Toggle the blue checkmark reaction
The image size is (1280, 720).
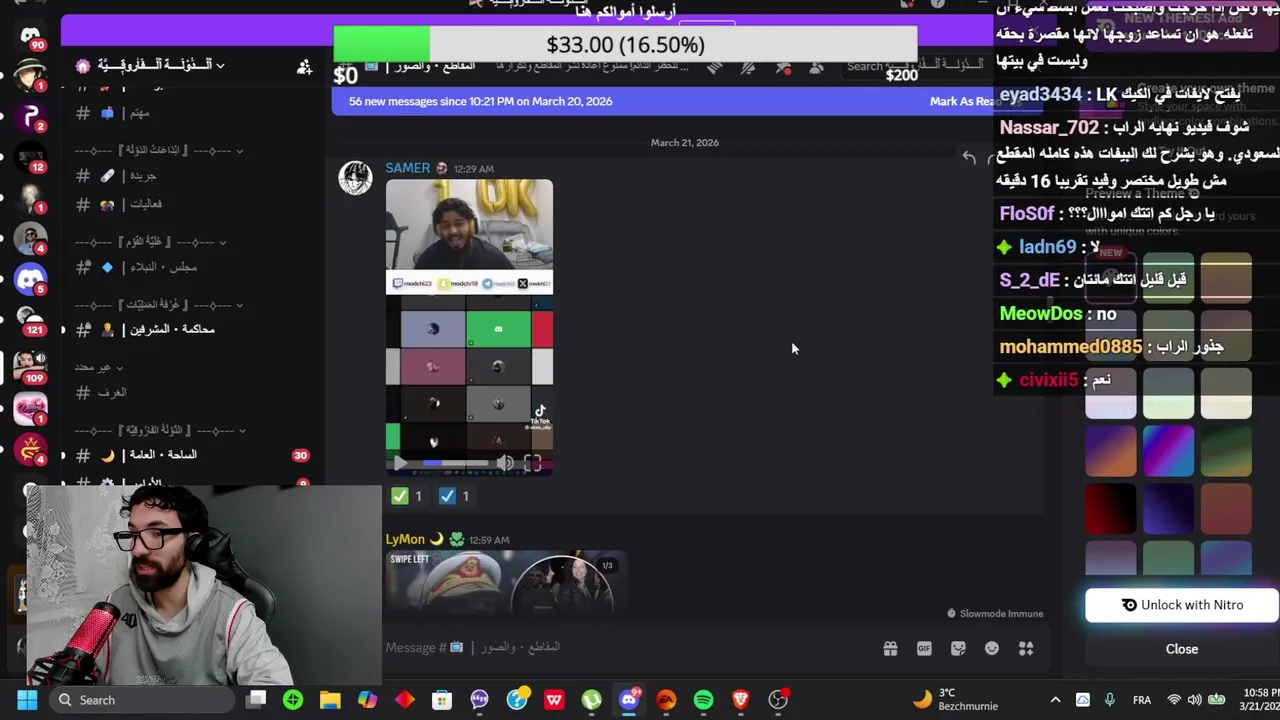[455, 496]
